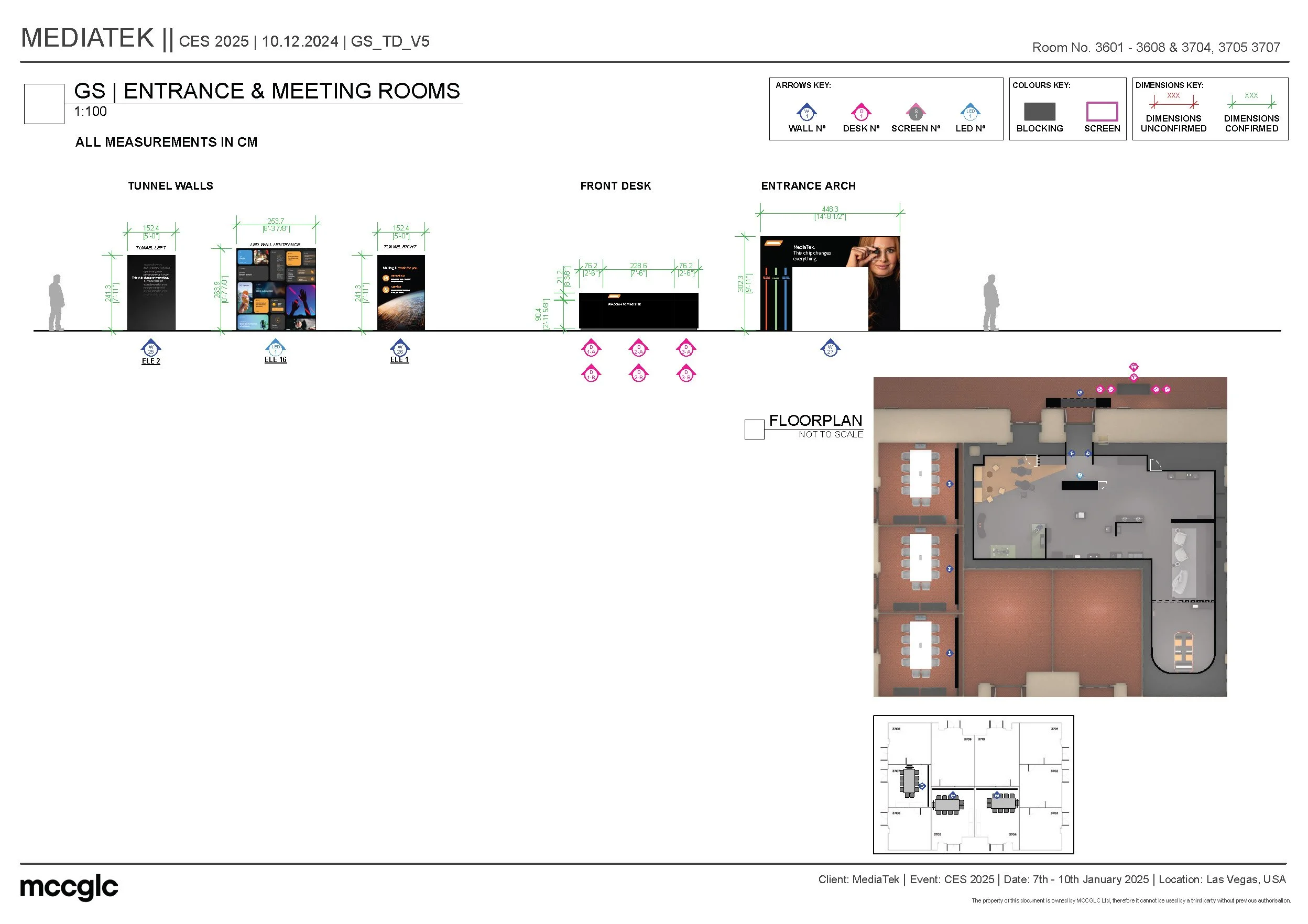Click the D 2-B desk marker
Screen dimensions: 1308x924
click(639, 373)
